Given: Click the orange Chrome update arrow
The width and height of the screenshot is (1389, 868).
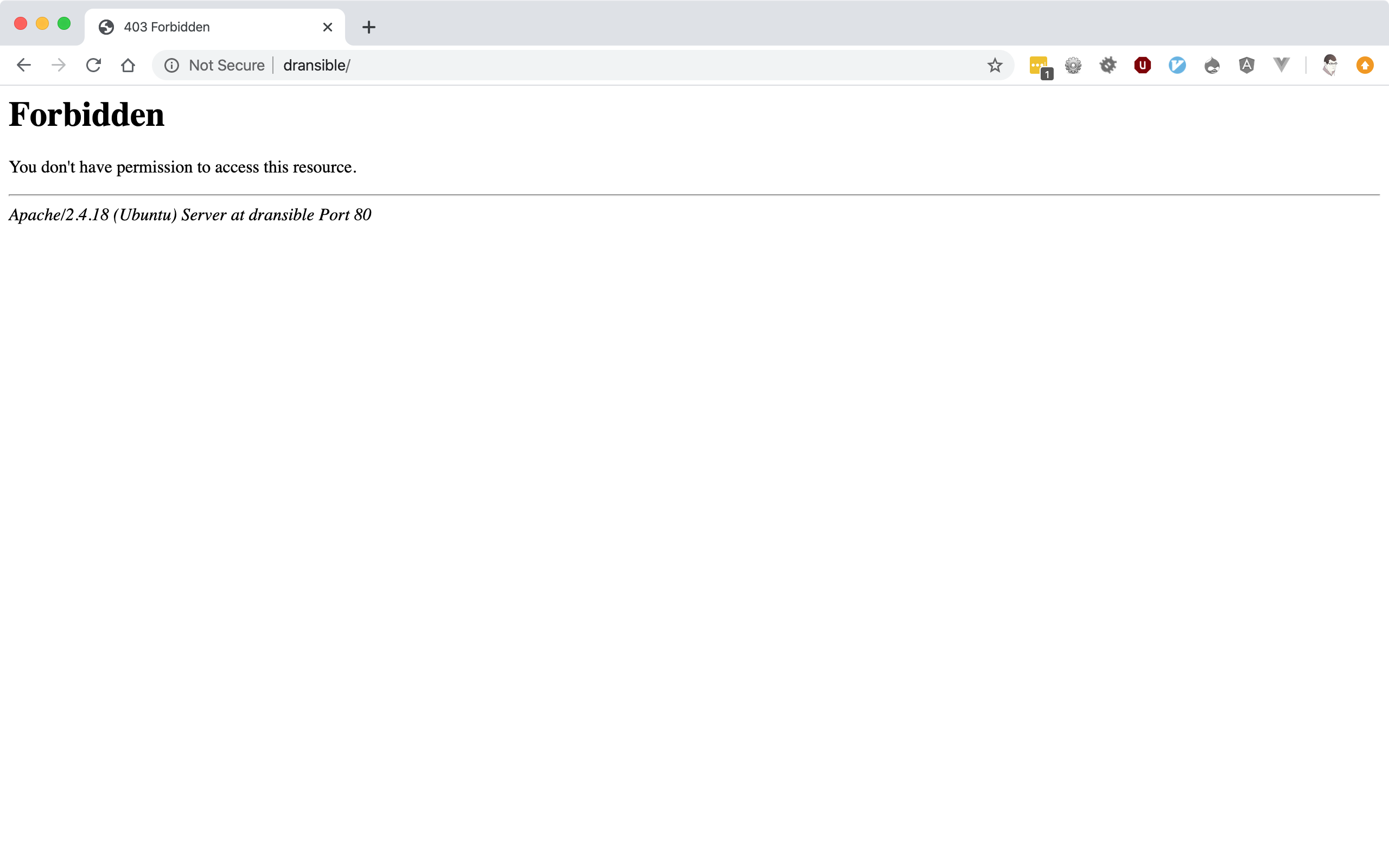Looking at the screenshot, I should pyautogui.click(x=1365, y=66).
